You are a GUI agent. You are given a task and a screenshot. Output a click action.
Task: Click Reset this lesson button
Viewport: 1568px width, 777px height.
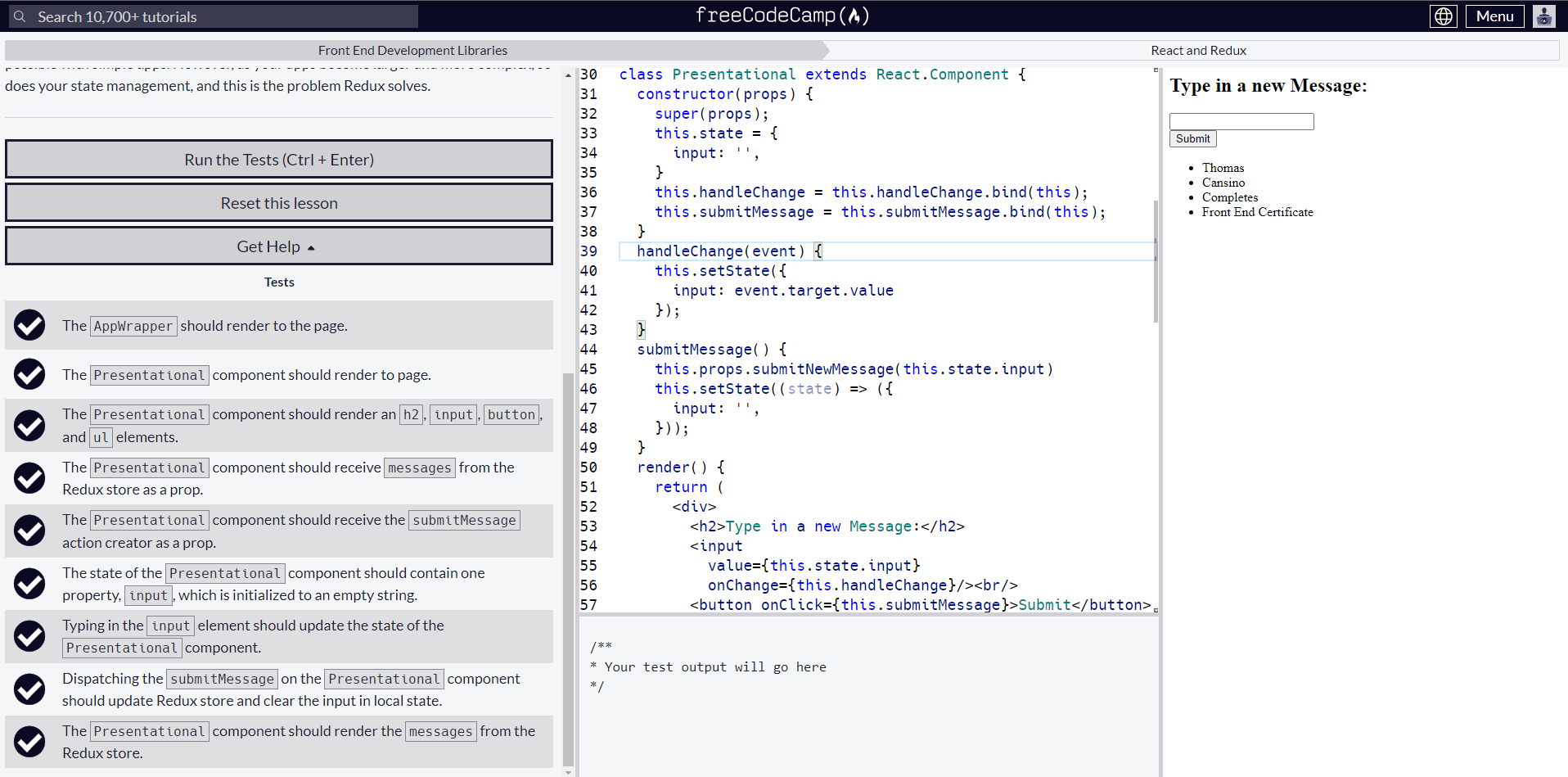coord(278,203)
